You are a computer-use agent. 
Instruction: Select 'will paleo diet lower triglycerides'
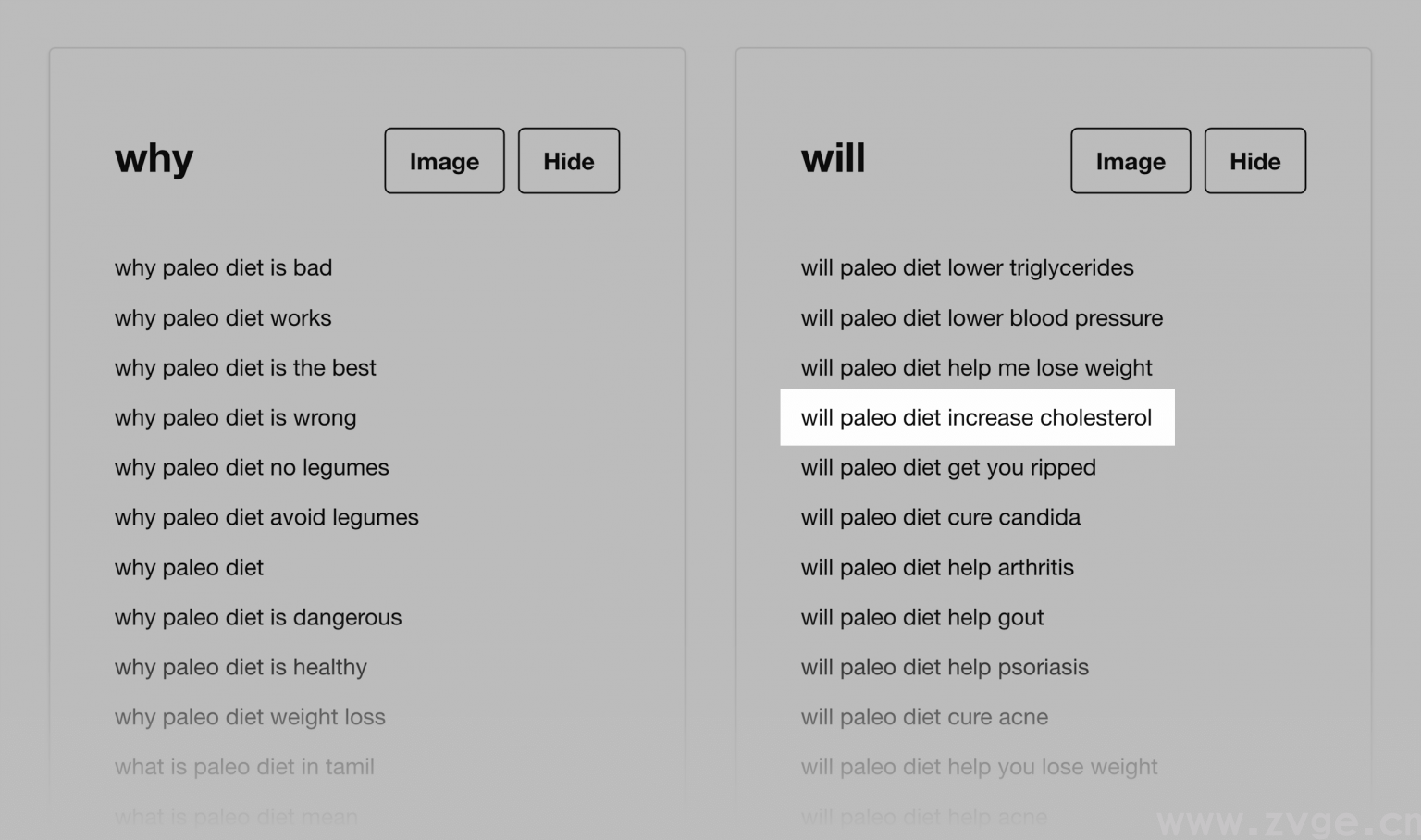(967, 268)
